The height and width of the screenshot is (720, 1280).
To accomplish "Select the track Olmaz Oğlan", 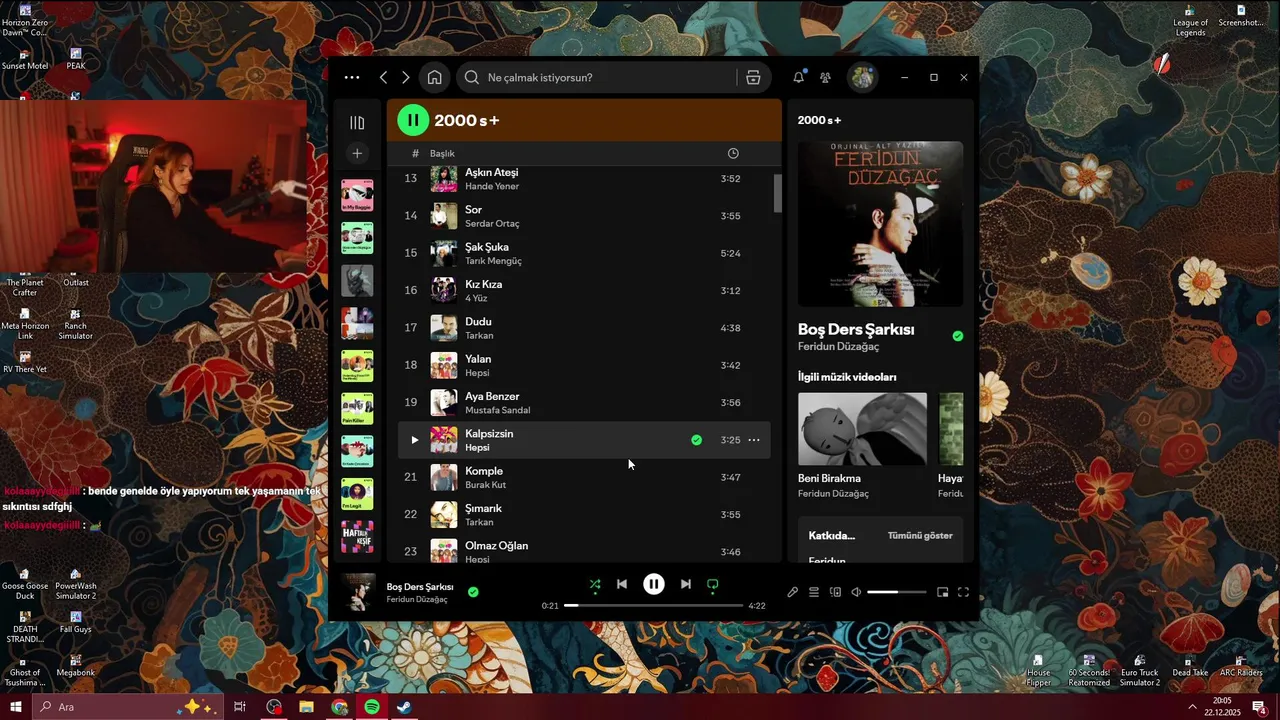I will tap(496, 546).
